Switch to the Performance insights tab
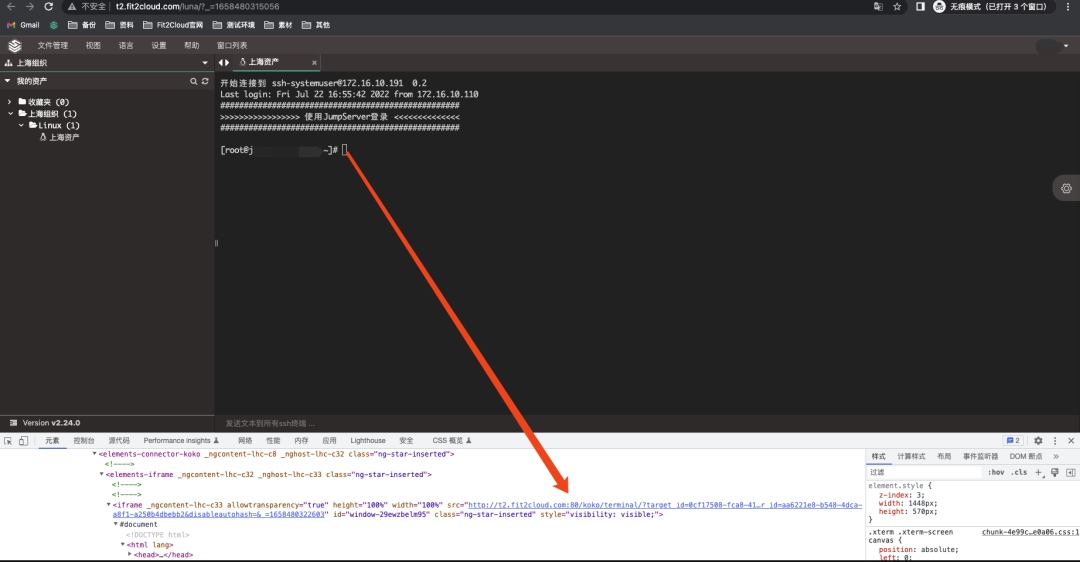This screenshot has width=1080, height=562. 181,441
